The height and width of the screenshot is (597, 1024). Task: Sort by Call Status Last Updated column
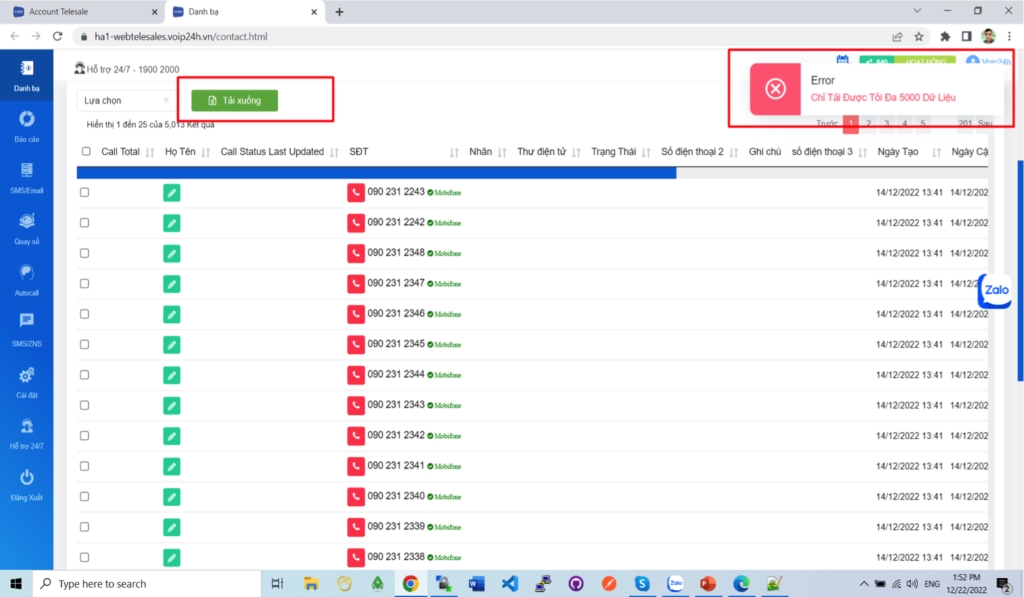(x=273, y=152)
